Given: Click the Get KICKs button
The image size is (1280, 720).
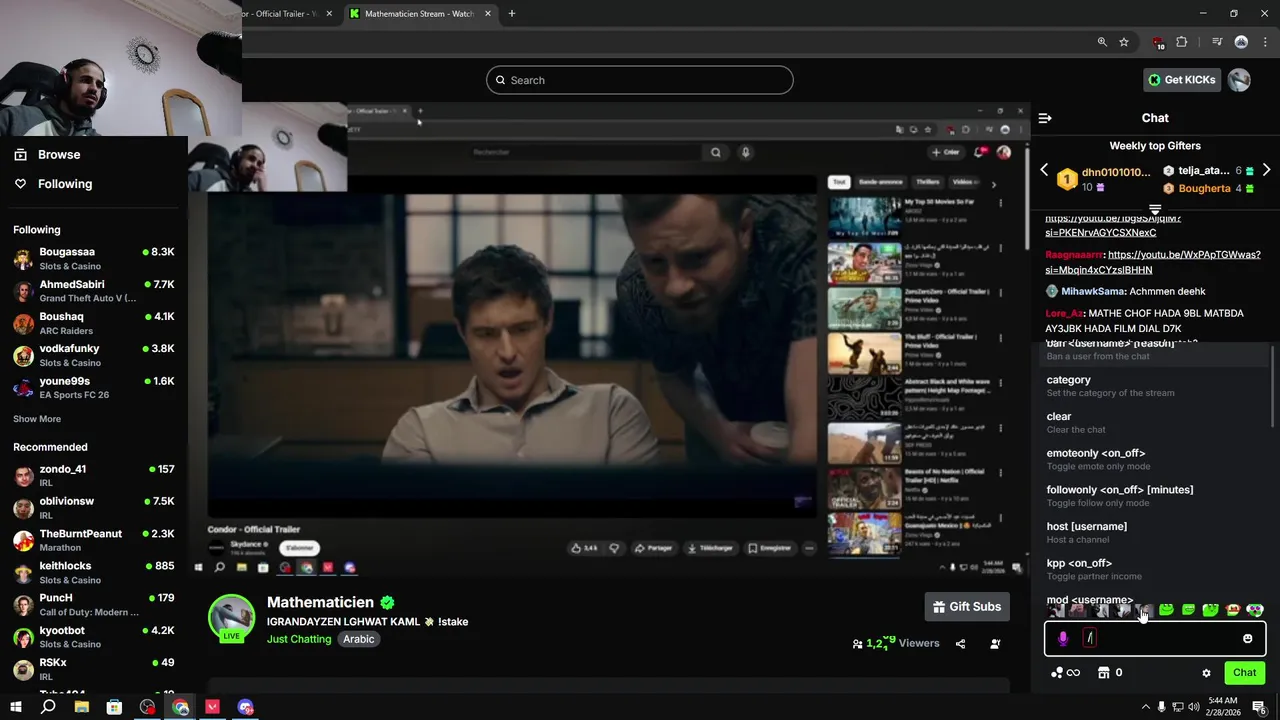Looking at the screenshot, I should pyautogui.click(x=1181, y=80).
